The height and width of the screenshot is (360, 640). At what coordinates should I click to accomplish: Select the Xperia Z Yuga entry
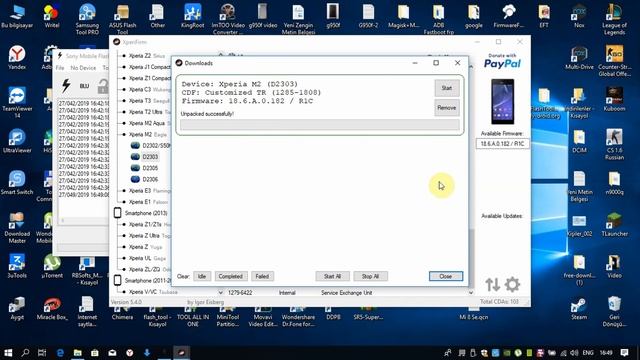pos(147,247)
